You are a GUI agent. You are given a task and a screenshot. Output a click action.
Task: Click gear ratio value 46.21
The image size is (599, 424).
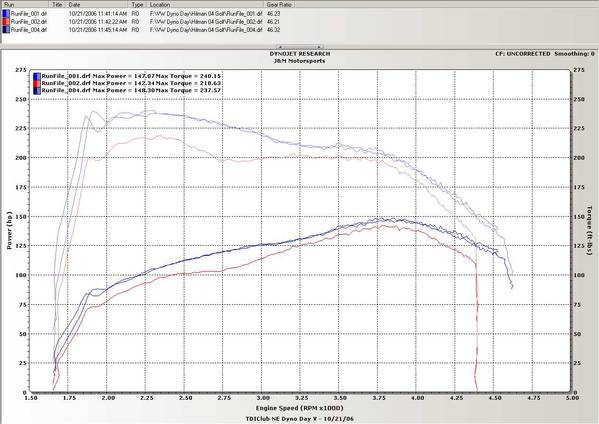point(273,21)
